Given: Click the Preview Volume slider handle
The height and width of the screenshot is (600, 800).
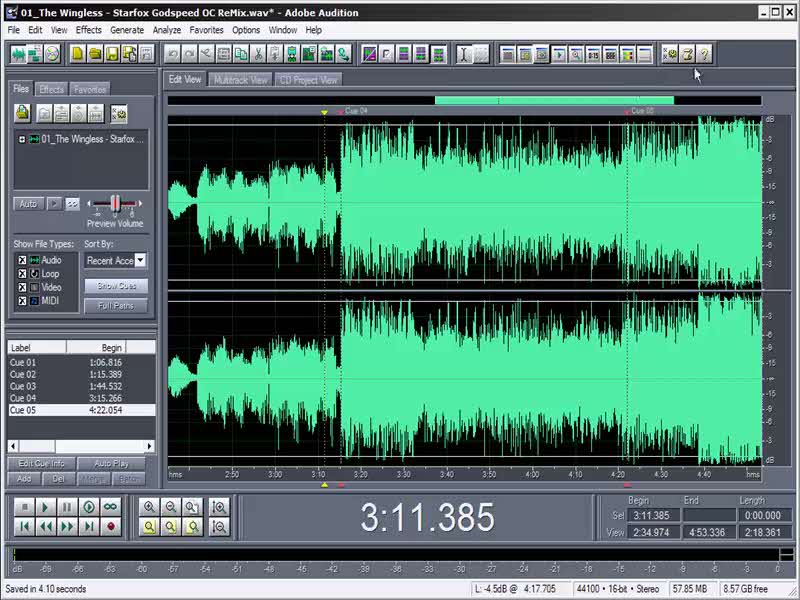Looking at the screenshot, I should tap(116, 205).
